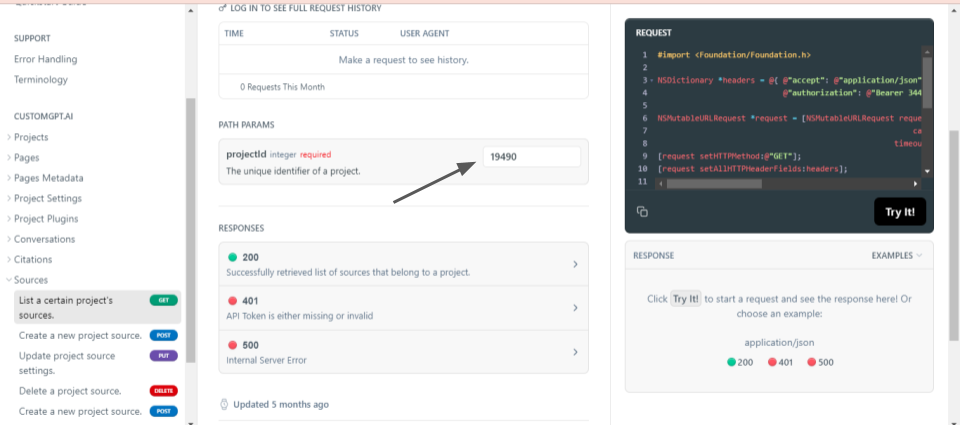Click the STATUS column header

344,34
